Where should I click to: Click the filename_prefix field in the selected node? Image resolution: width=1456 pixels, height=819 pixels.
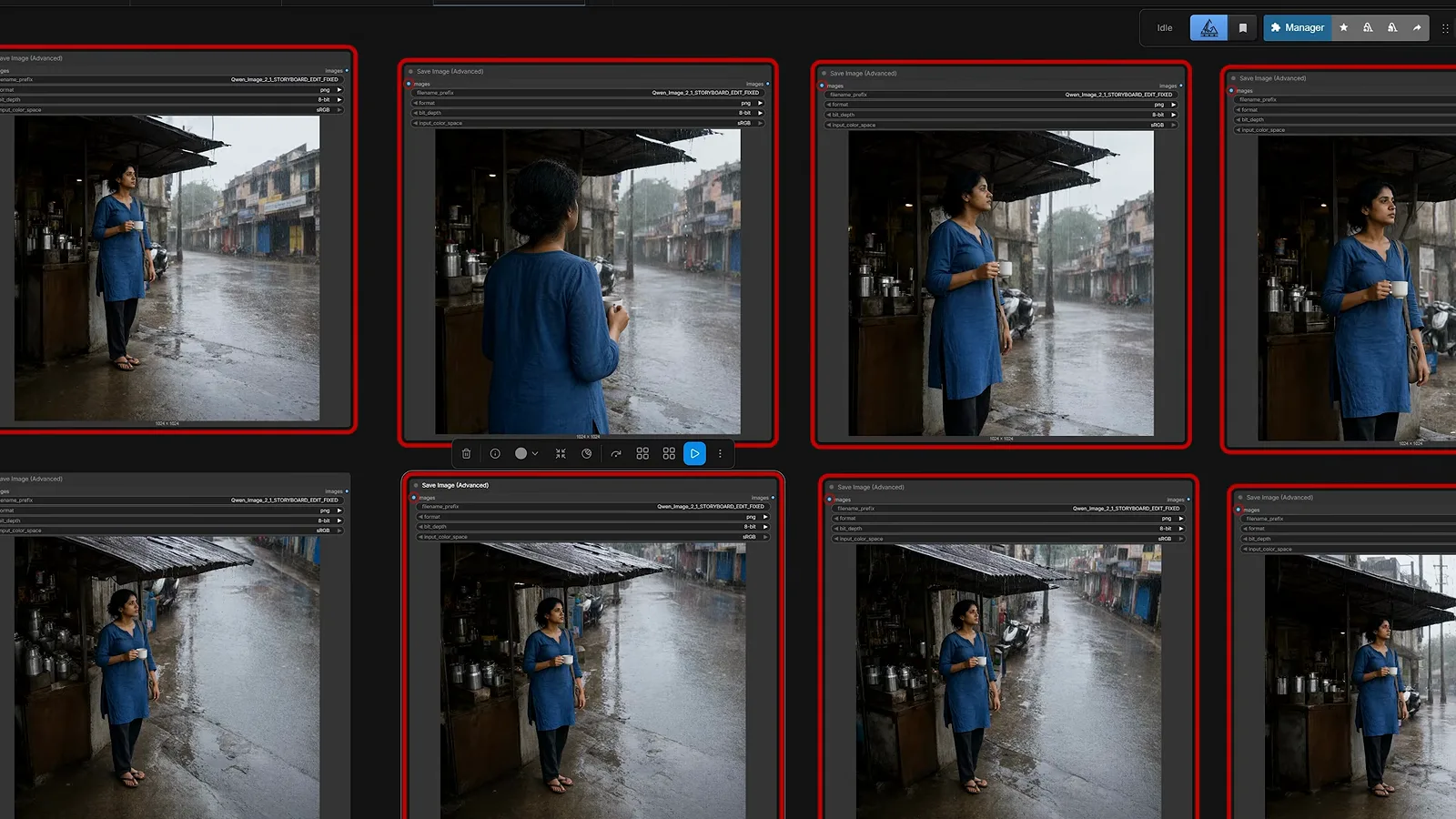(593, 507)
